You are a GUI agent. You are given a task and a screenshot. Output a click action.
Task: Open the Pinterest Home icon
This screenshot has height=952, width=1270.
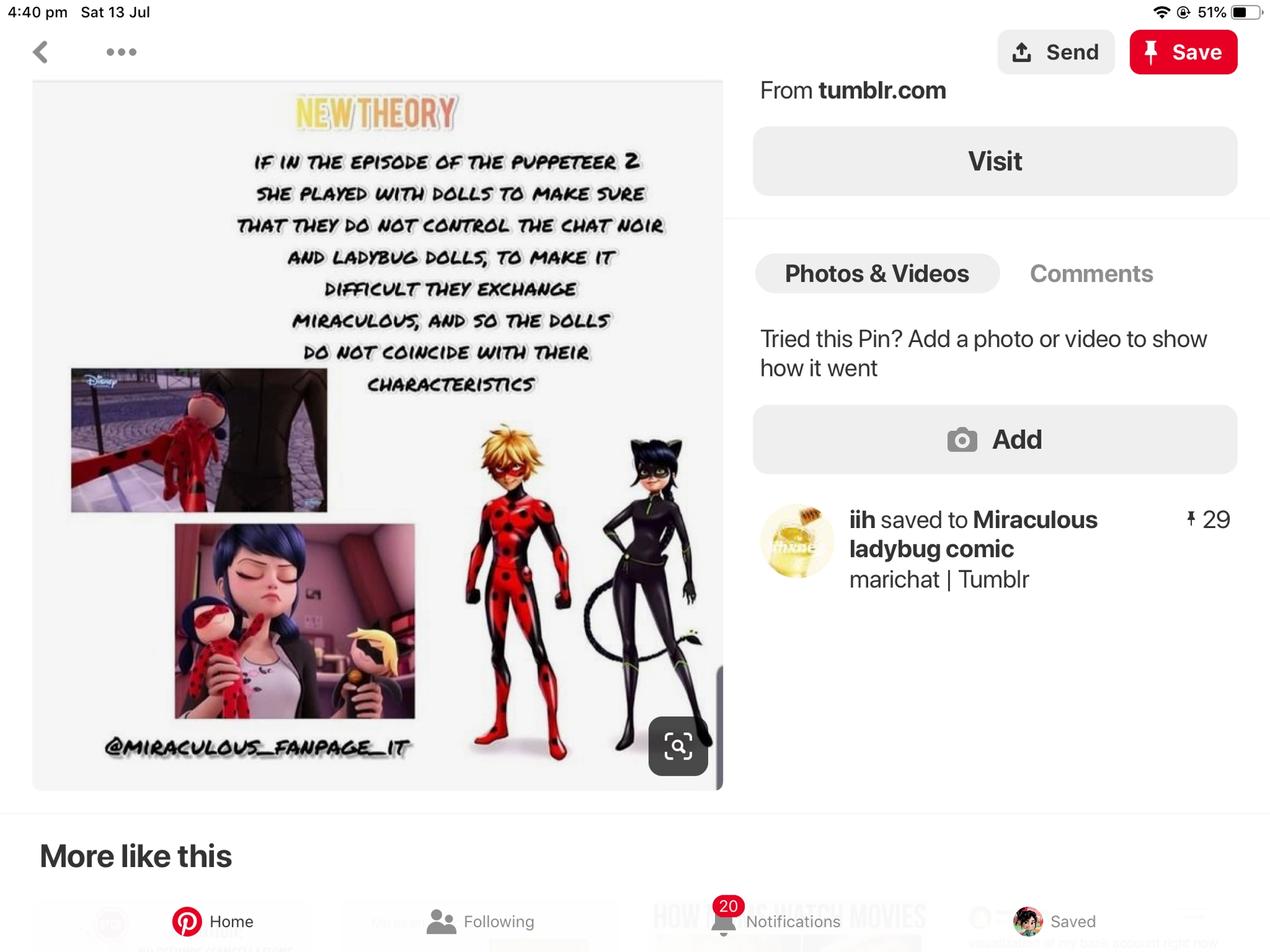point(187,921)
